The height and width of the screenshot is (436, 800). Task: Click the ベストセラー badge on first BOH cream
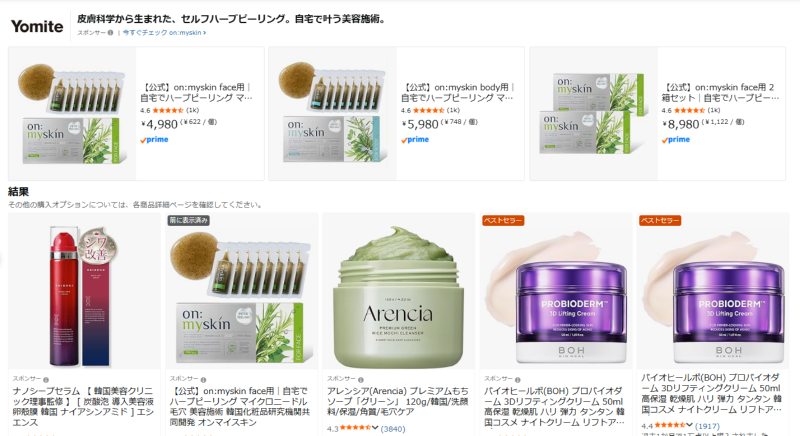click(503, 220)
